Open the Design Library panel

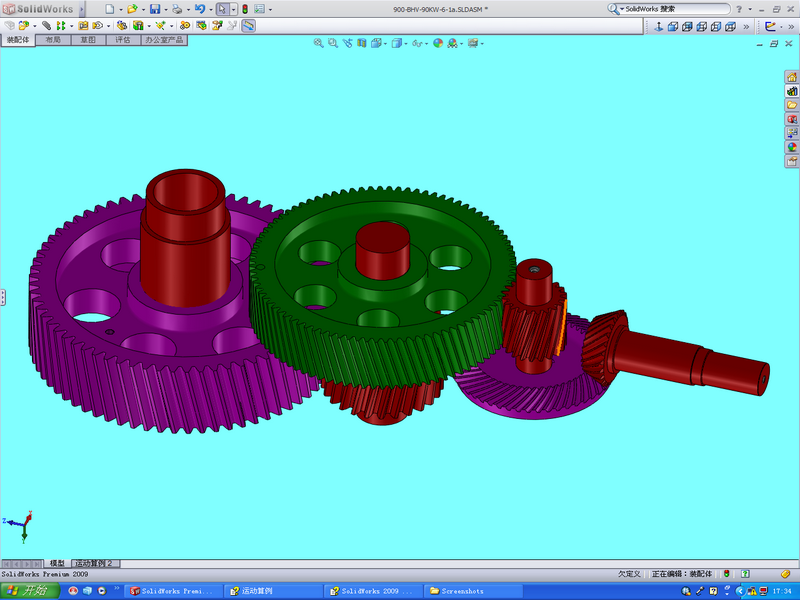click(x=791, y=89)
